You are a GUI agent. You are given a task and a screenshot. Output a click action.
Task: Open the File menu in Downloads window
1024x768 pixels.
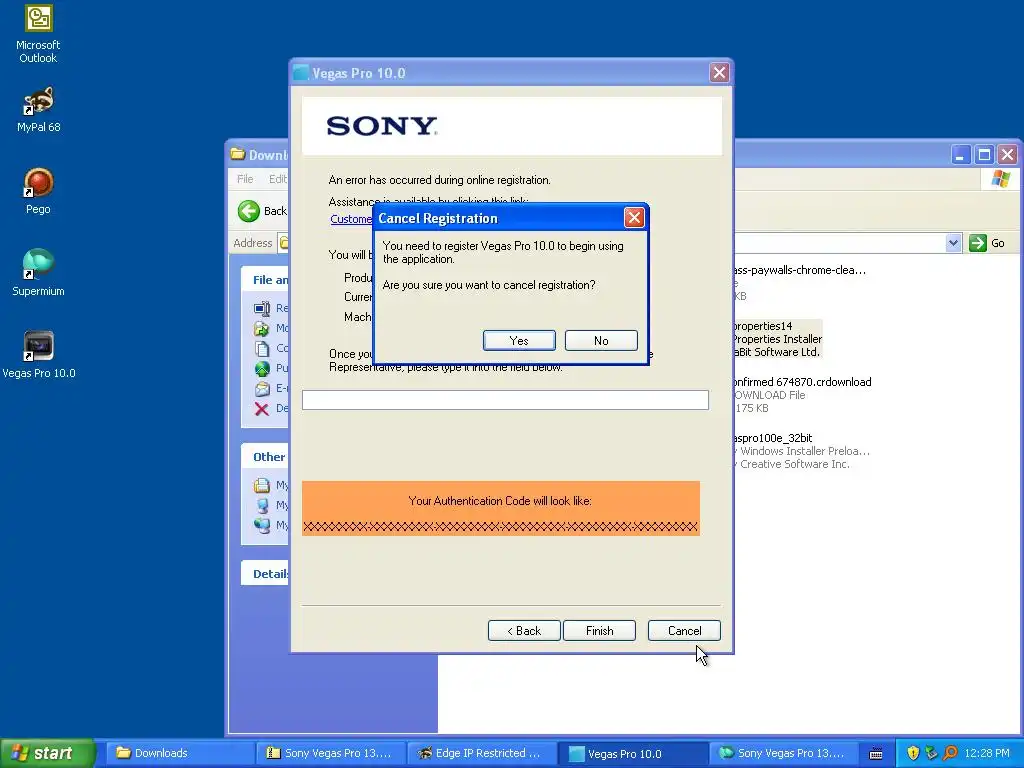coord(245,178)
